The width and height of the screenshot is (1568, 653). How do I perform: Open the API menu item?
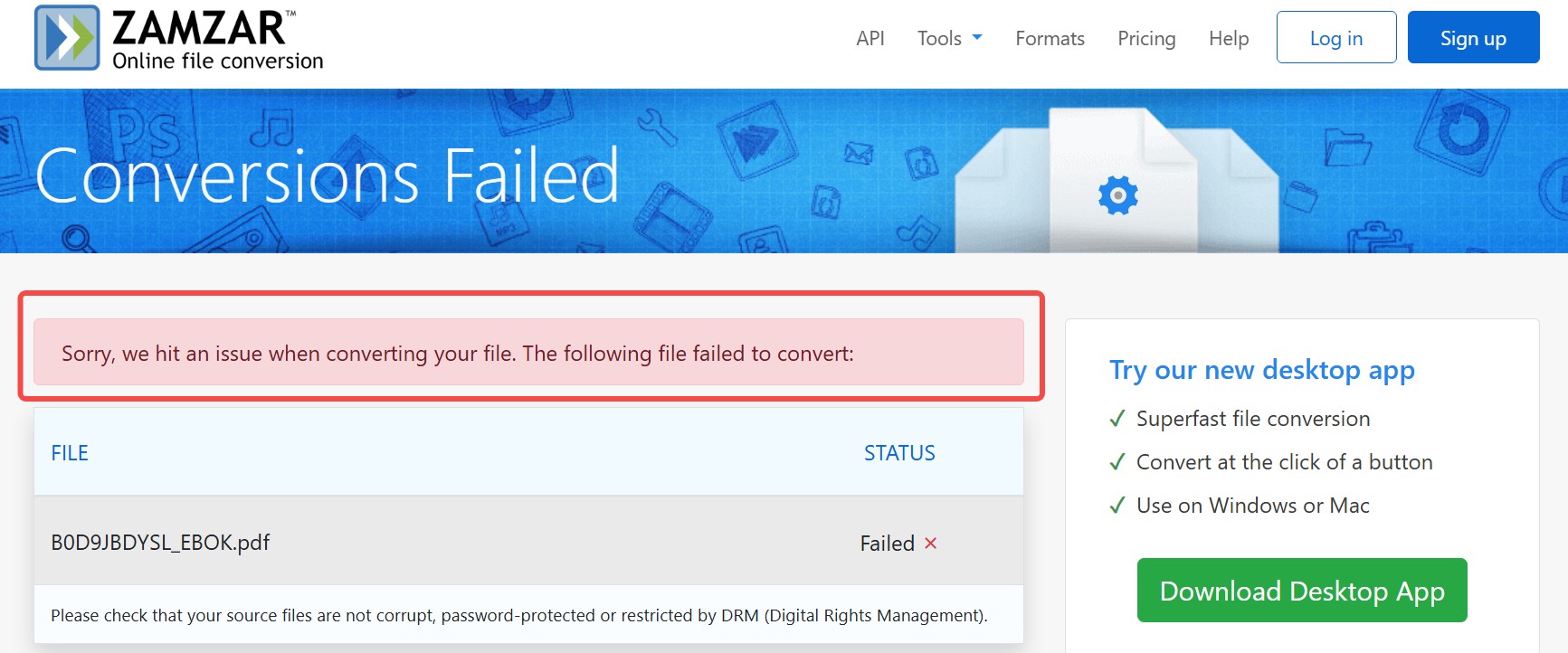click(x=870, y=38)
